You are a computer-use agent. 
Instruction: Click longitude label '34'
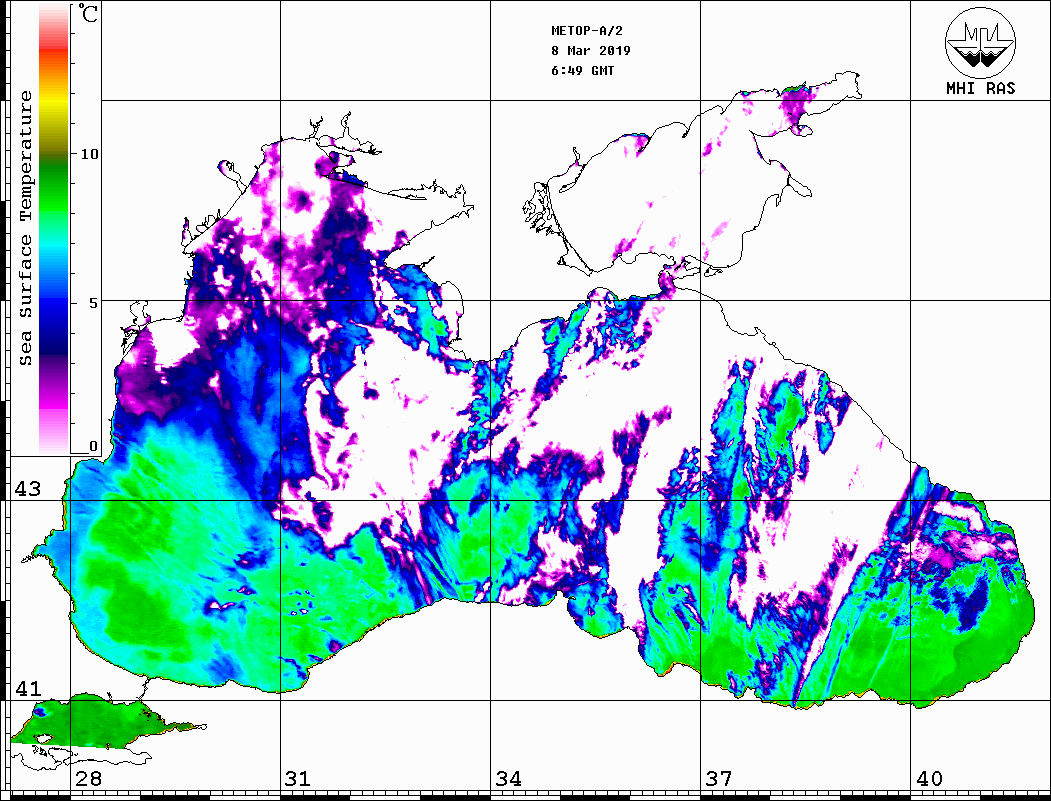coord(509,779)
